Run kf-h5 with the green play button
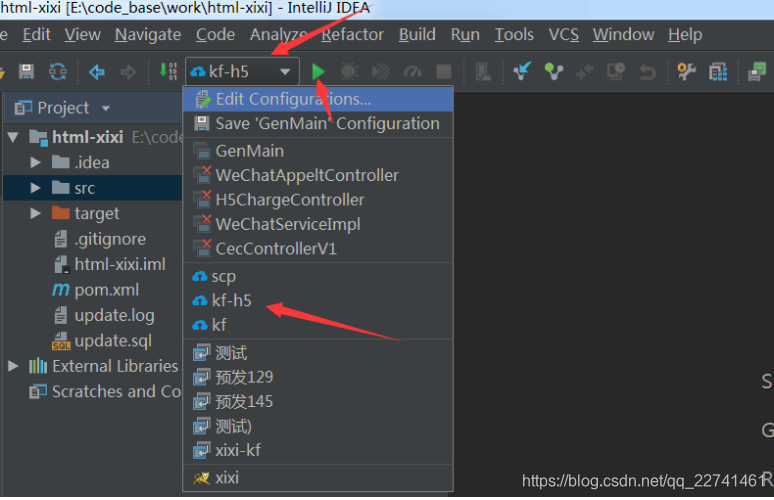The image size is (774, 500). [x=318, y=72]
